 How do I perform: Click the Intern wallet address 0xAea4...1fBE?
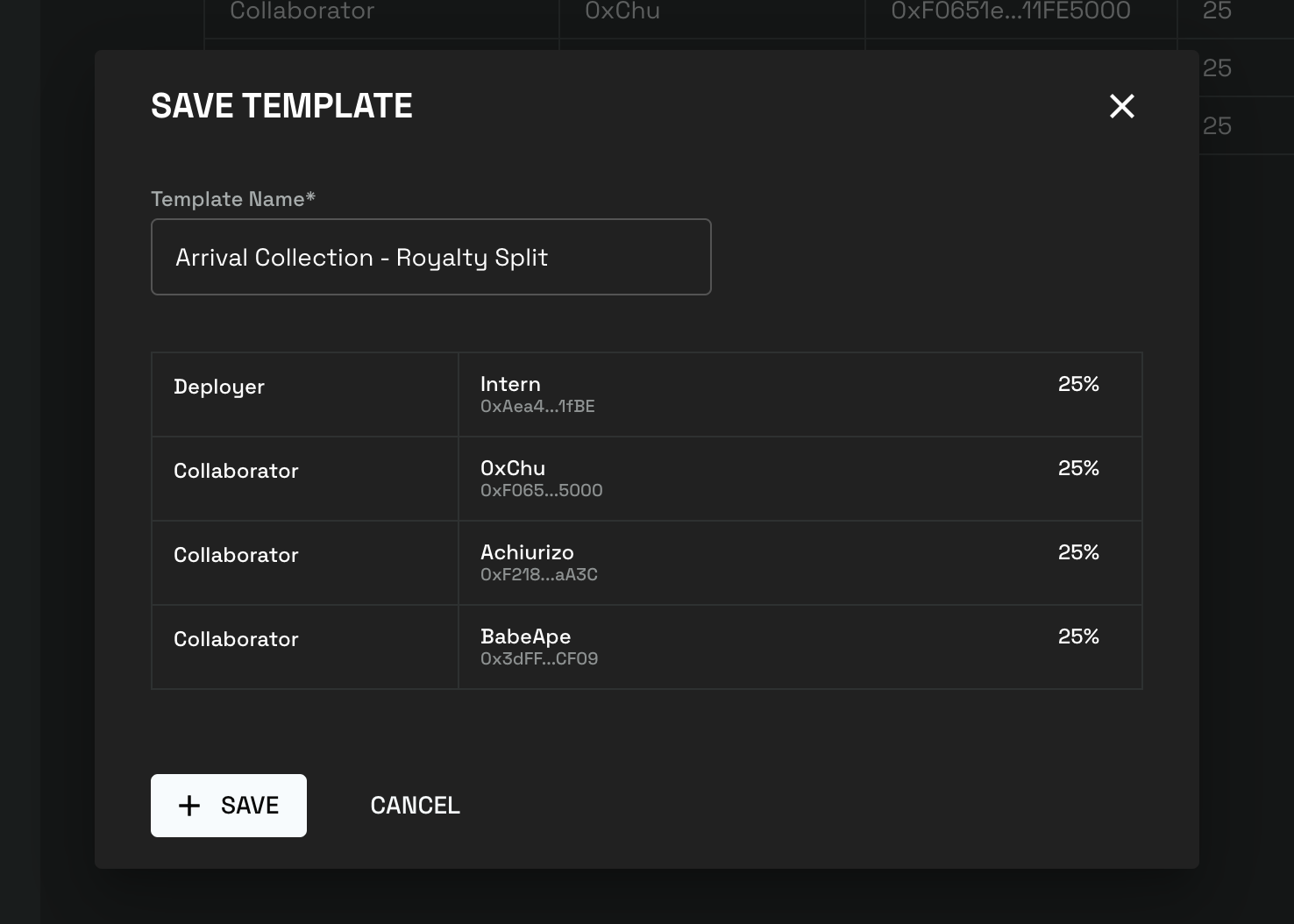(537, 407)
